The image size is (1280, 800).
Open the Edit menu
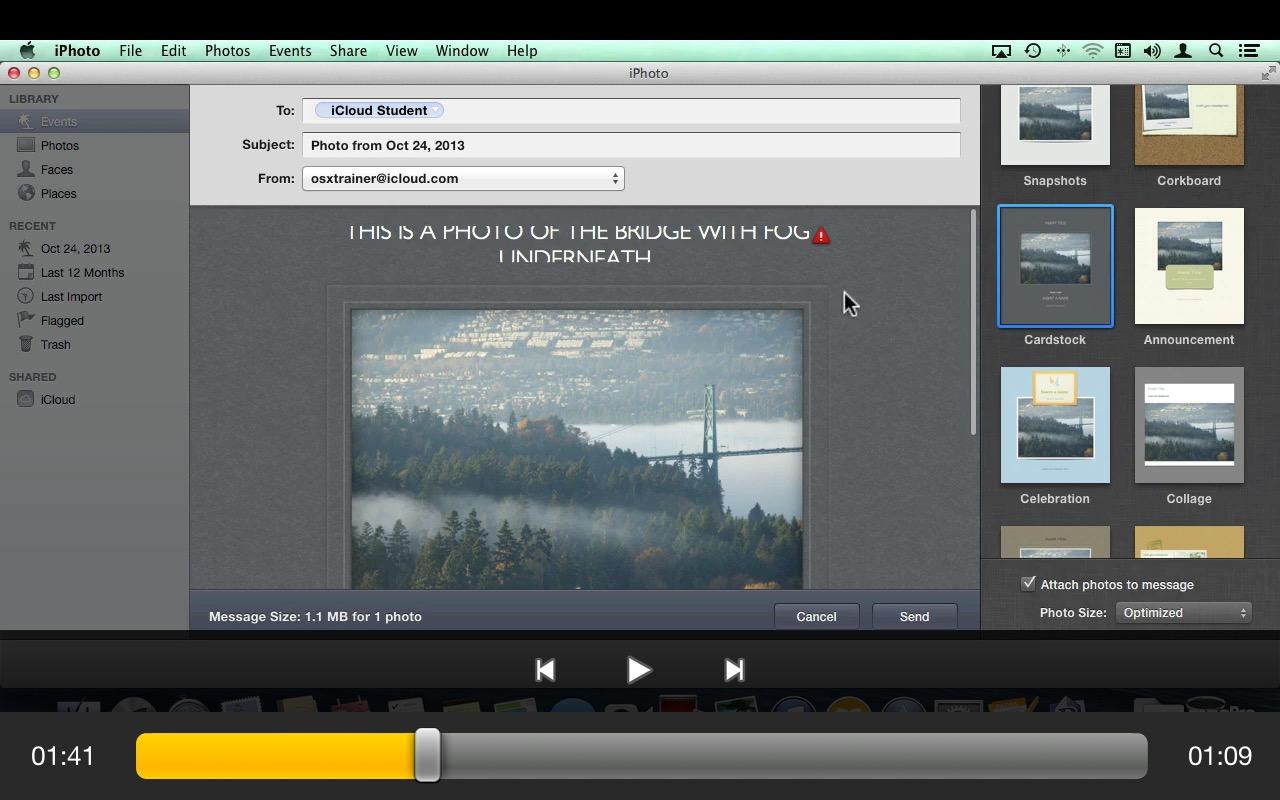173,51
